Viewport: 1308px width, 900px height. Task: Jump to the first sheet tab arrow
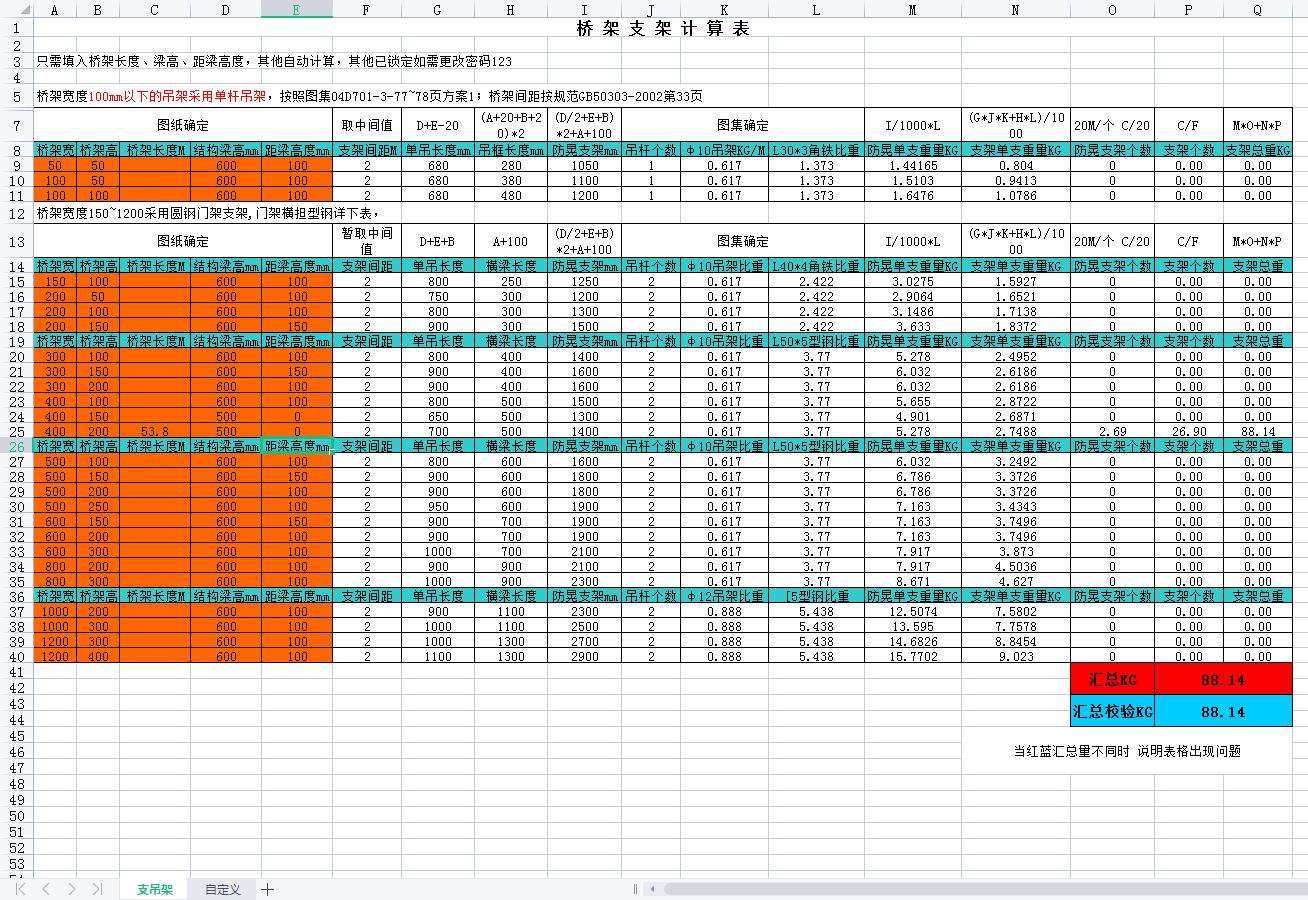tap(21, 889)
